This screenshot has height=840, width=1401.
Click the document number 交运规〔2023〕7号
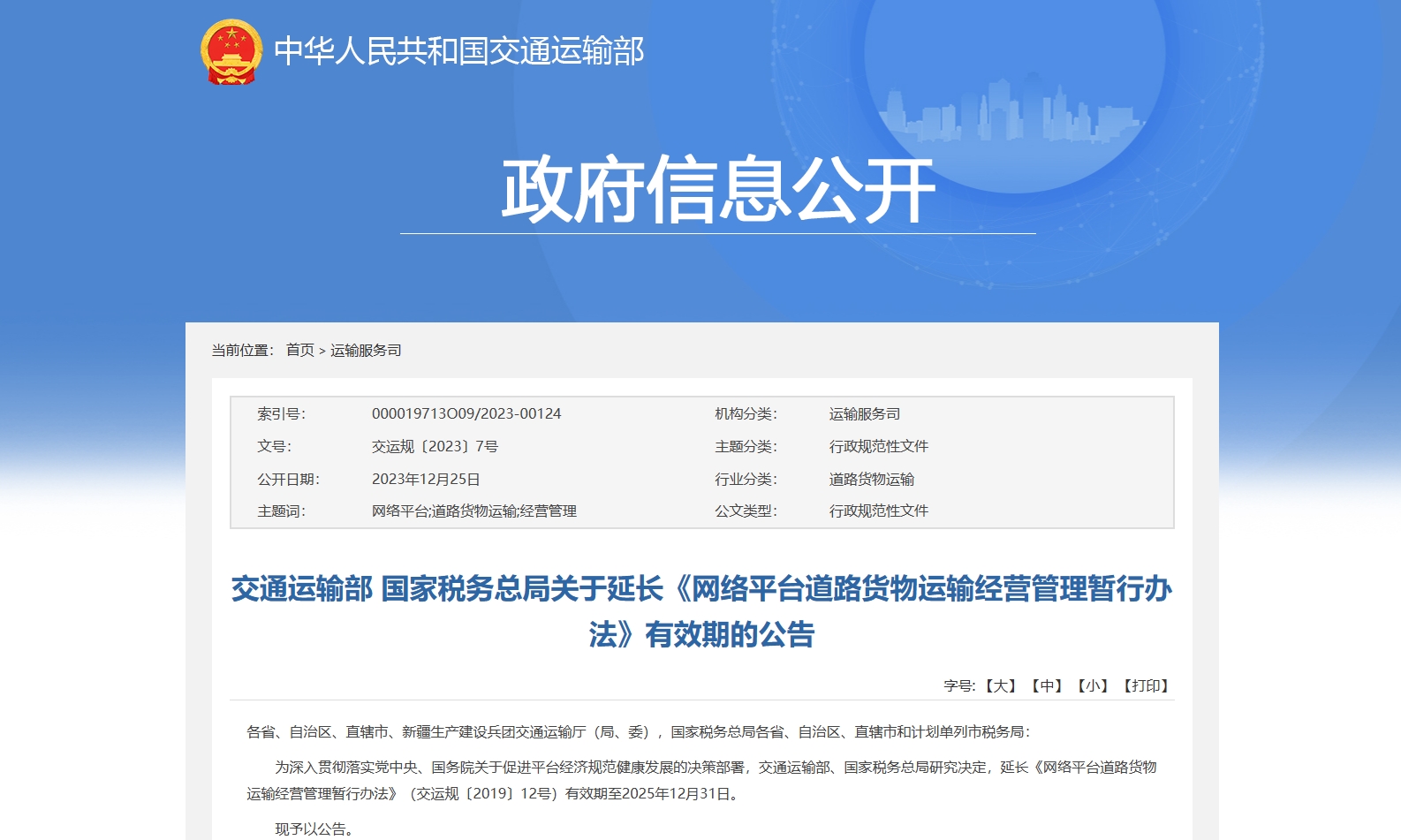point(435,447)
